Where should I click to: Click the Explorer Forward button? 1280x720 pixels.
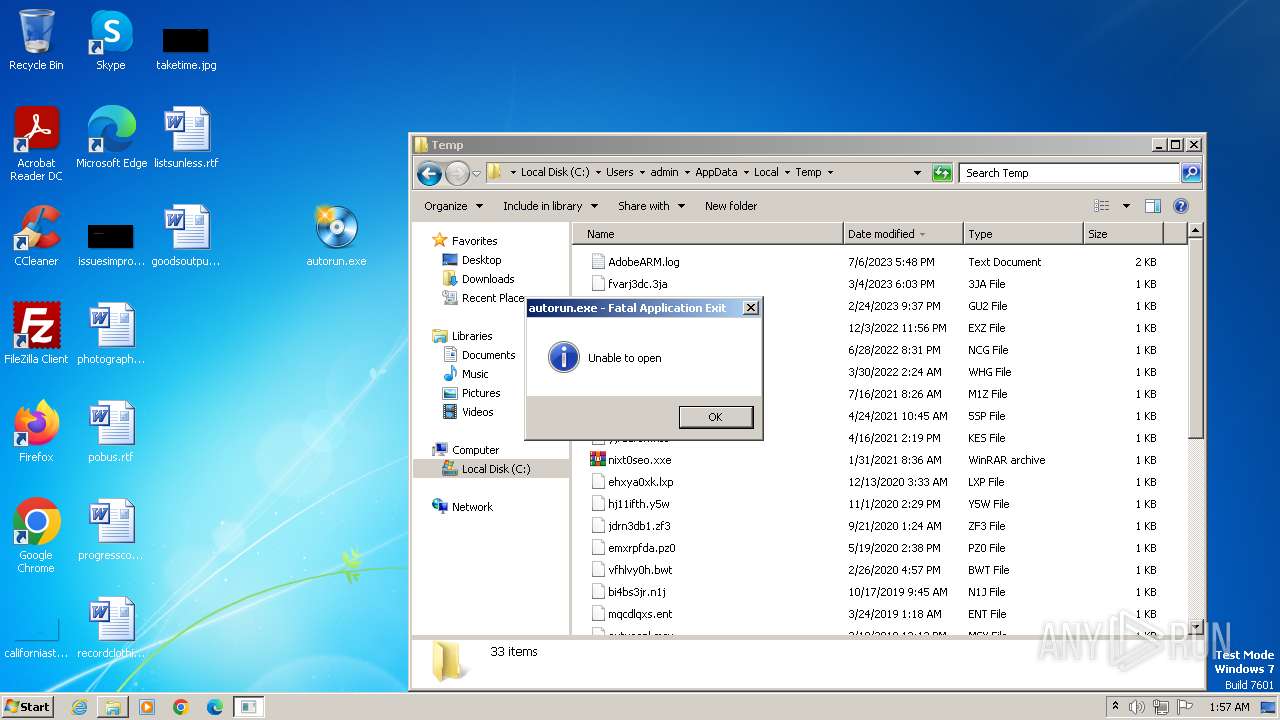coord(457,173)
